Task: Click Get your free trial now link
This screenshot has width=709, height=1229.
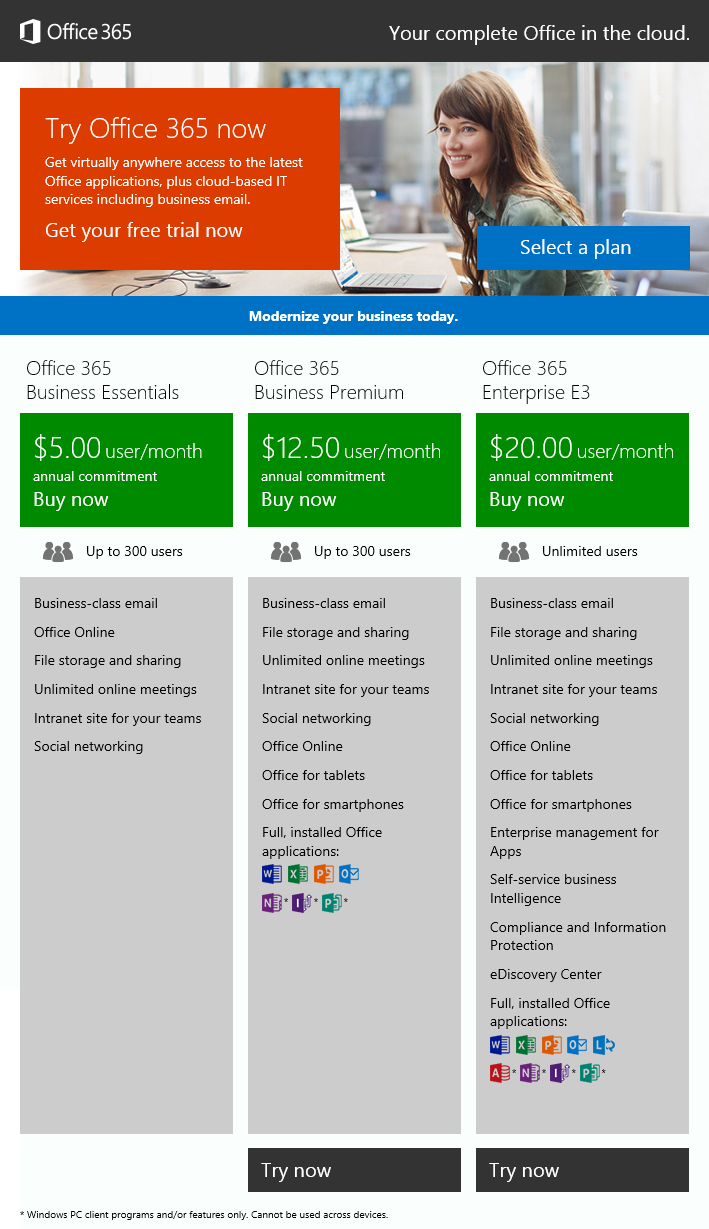Action: [x=144, y=231]
